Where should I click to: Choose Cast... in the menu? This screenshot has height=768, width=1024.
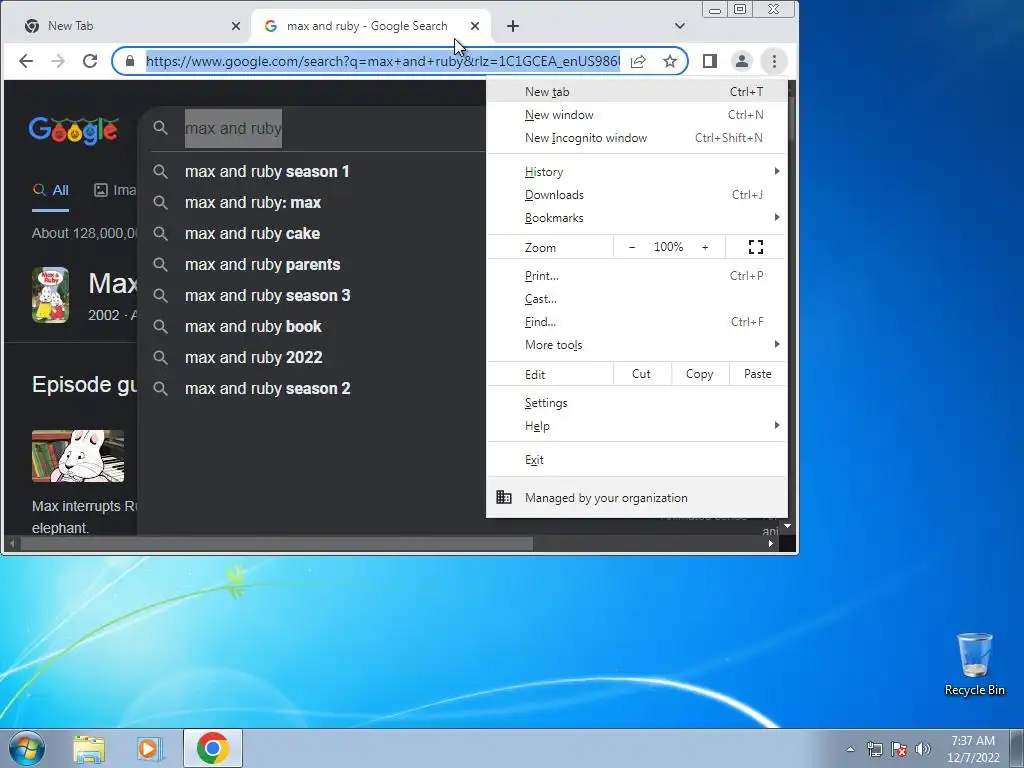coord(636,299)
